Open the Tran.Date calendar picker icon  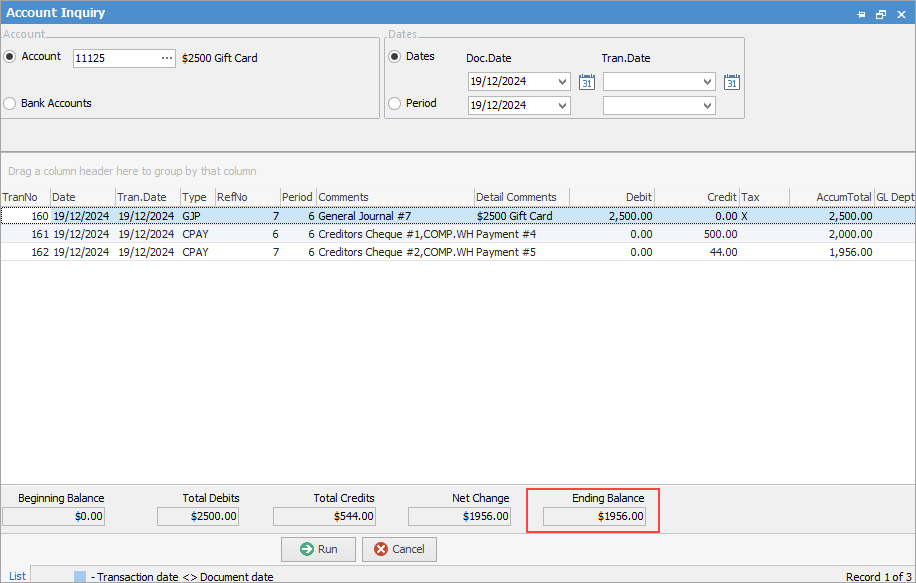coord(732,82)
